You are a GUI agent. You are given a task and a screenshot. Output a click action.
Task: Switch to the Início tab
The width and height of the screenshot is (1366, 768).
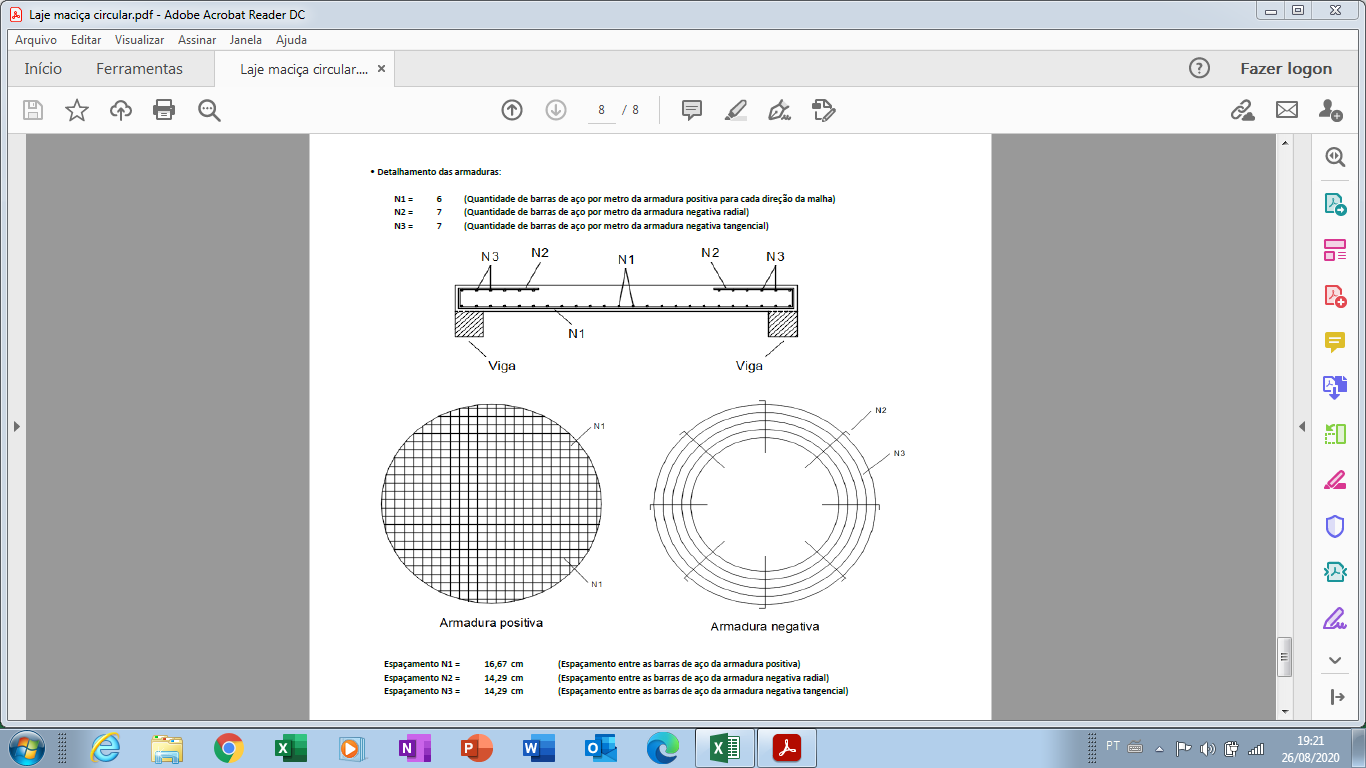43,69
